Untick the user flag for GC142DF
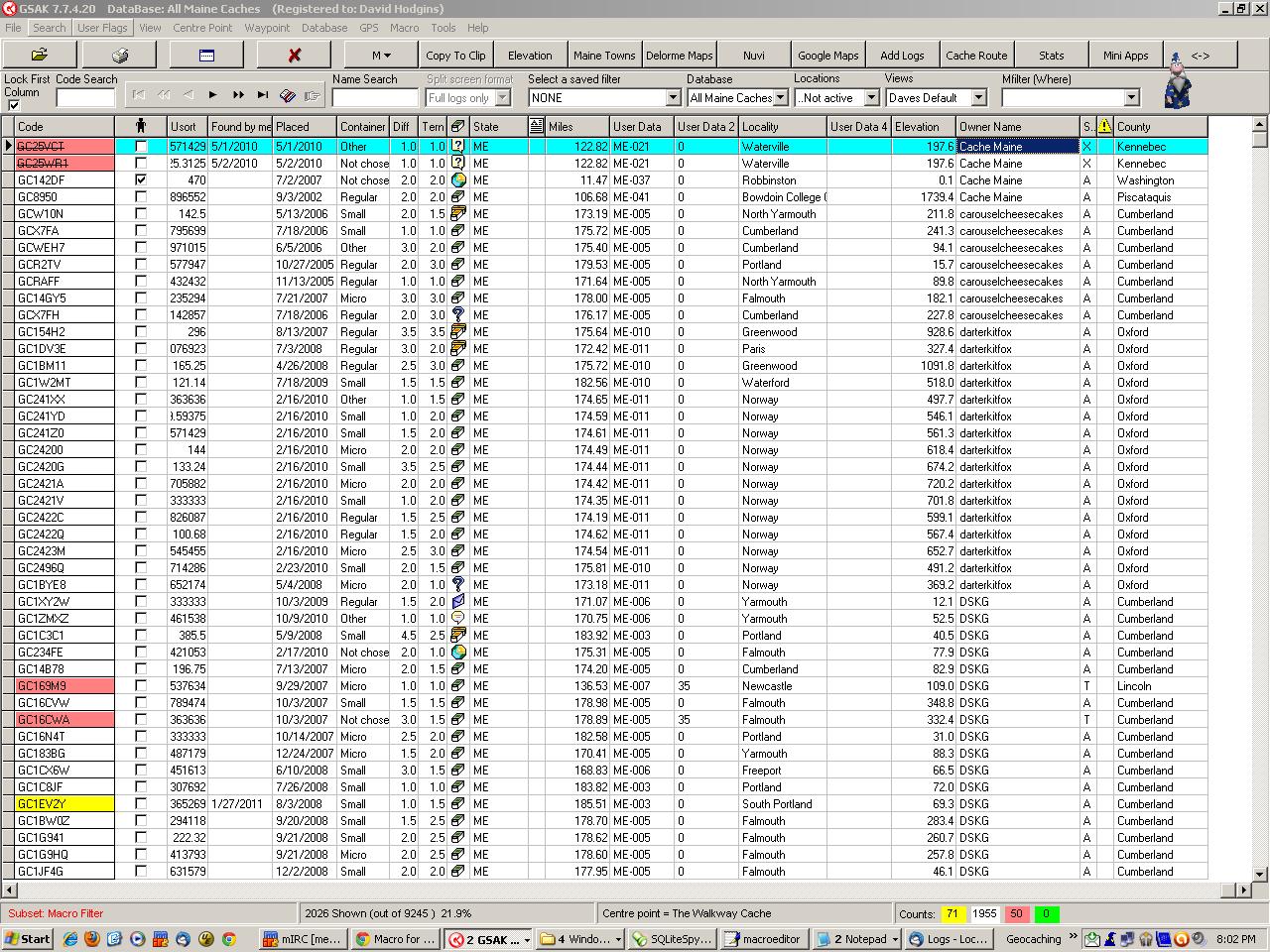This screenshot has height=952, width=1270. (141, 180)
